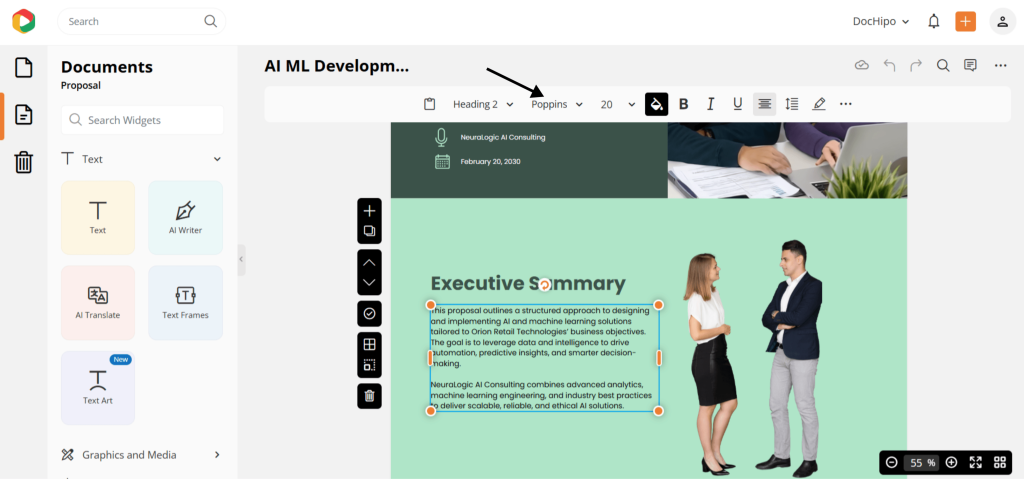Open the text fill color bucket

[656, 104]
